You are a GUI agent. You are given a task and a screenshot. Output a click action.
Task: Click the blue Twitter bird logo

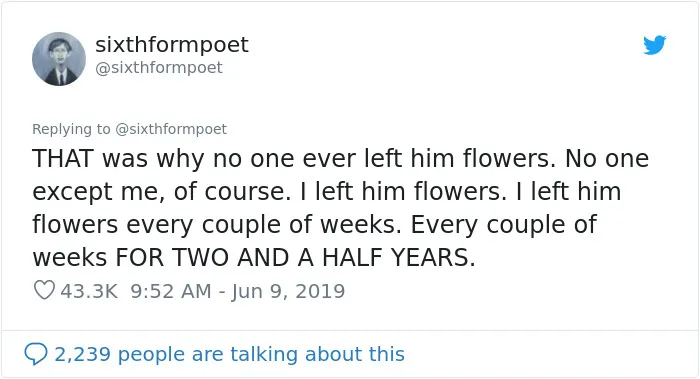pos(654,45)
